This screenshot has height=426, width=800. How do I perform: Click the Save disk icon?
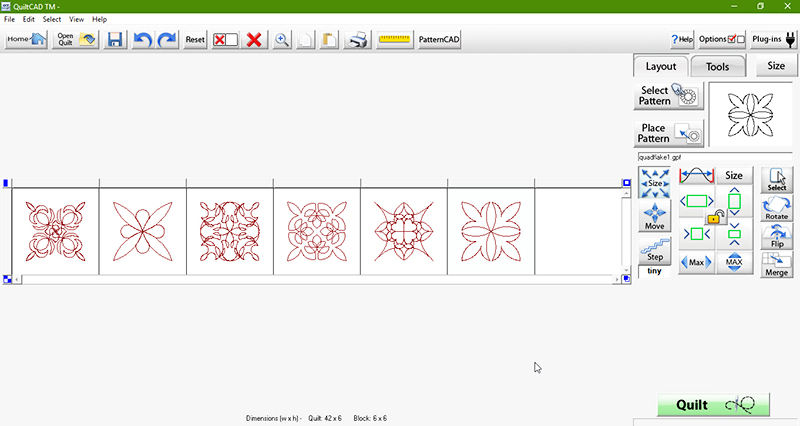115,40
